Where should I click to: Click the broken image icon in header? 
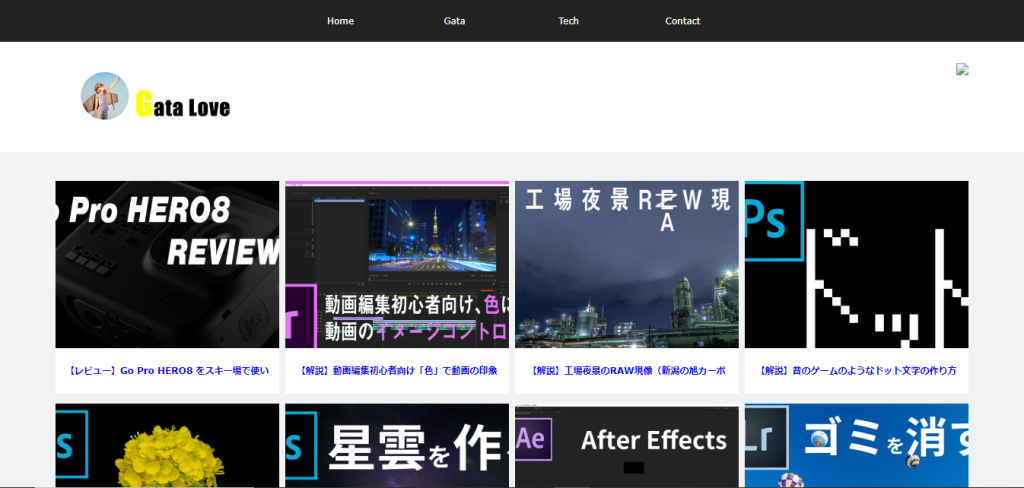pyautogui.click(x=962, y=69)
